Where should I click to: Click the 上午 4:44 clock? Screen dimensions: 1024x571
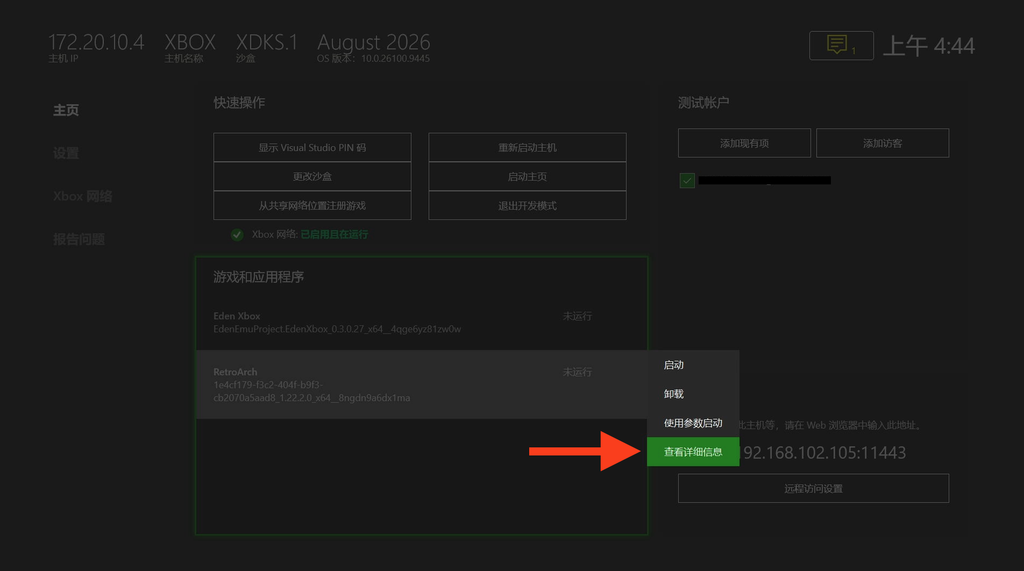pos(929,46)
